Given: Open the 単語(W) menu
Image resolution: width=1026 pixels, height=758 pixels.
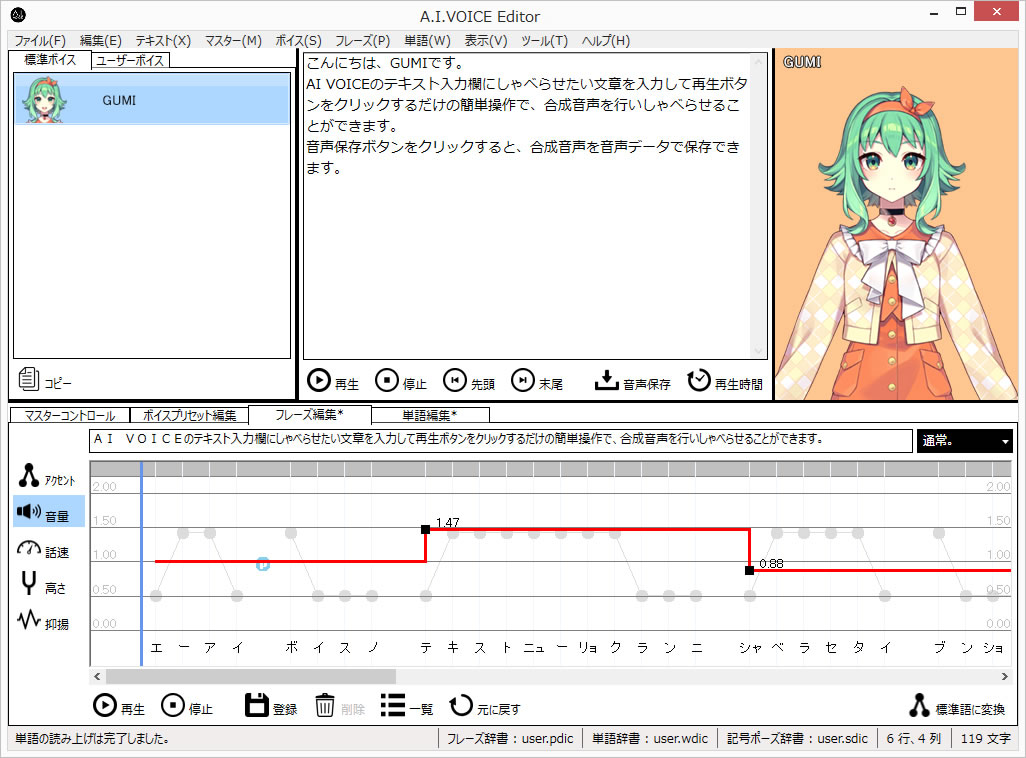Looking at the screenshot, I should click(427, 41).
